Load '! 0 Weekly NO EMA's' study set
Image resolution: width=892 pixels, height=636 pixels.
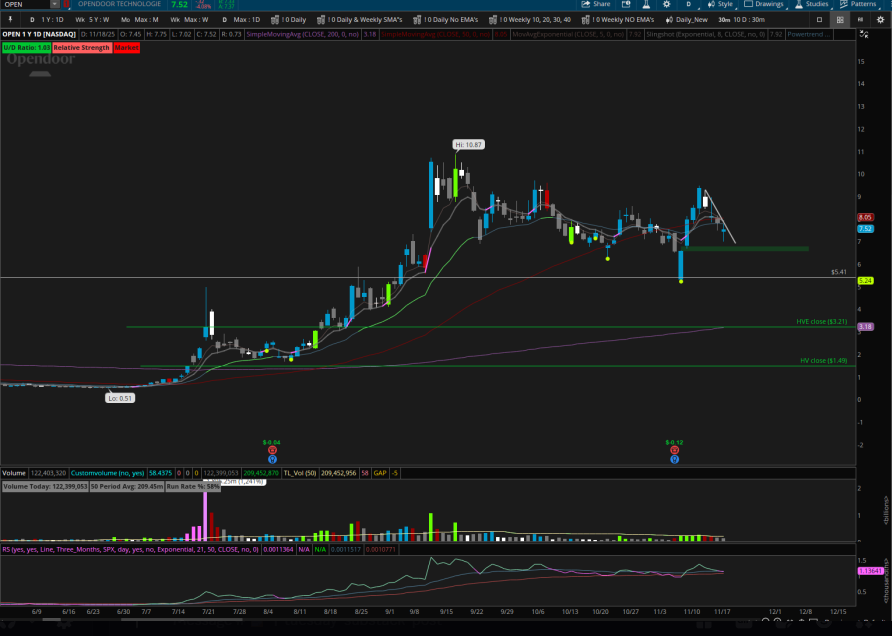tap(618, 19)
